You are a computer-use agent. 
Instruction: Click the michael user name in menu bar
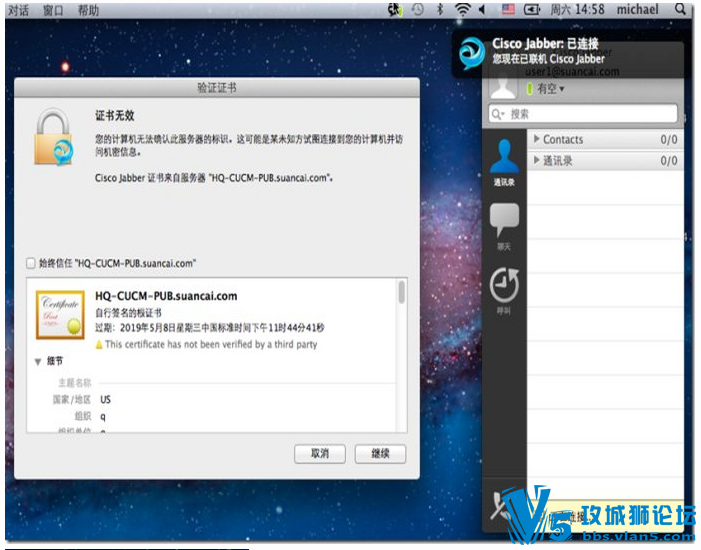pyautogui.click(x=638, y=9)
